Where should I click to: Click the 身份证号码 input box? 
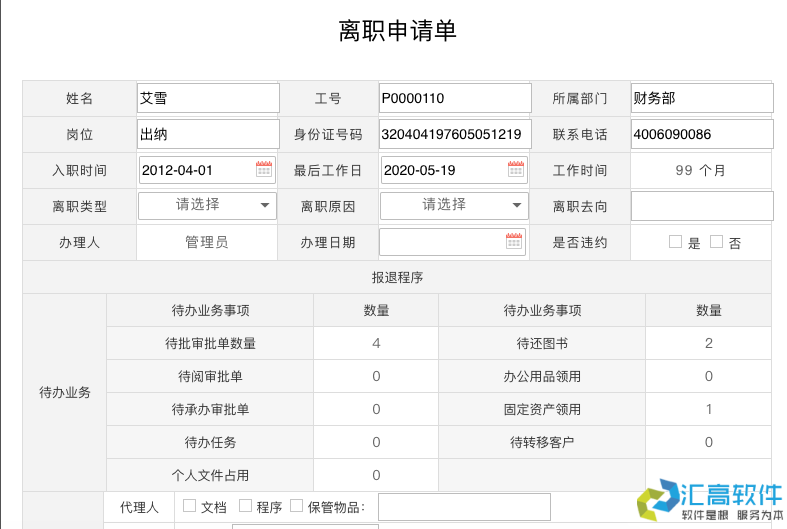[454, 134]
